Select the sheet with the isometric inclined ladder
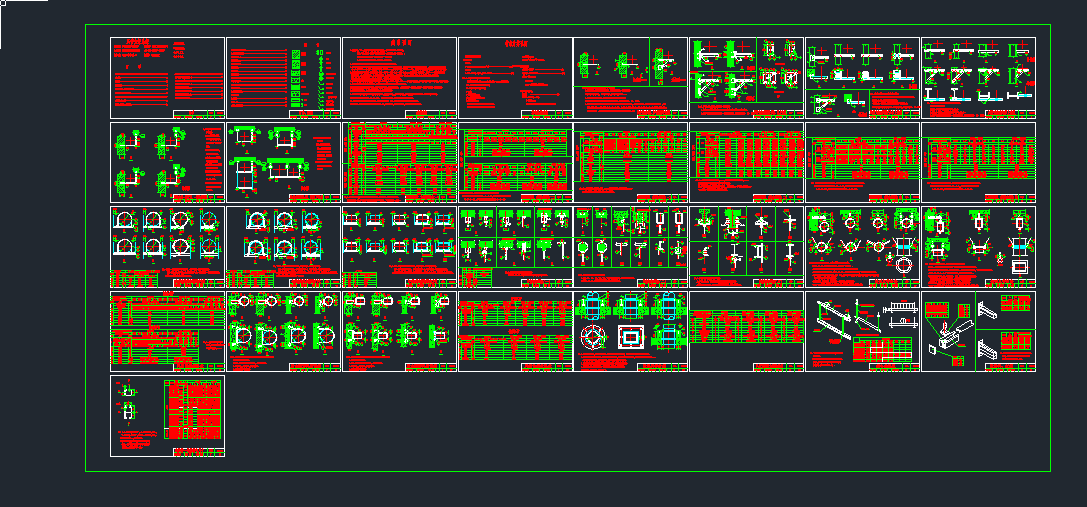1087x507 pixels. click(x=862, y=331)
